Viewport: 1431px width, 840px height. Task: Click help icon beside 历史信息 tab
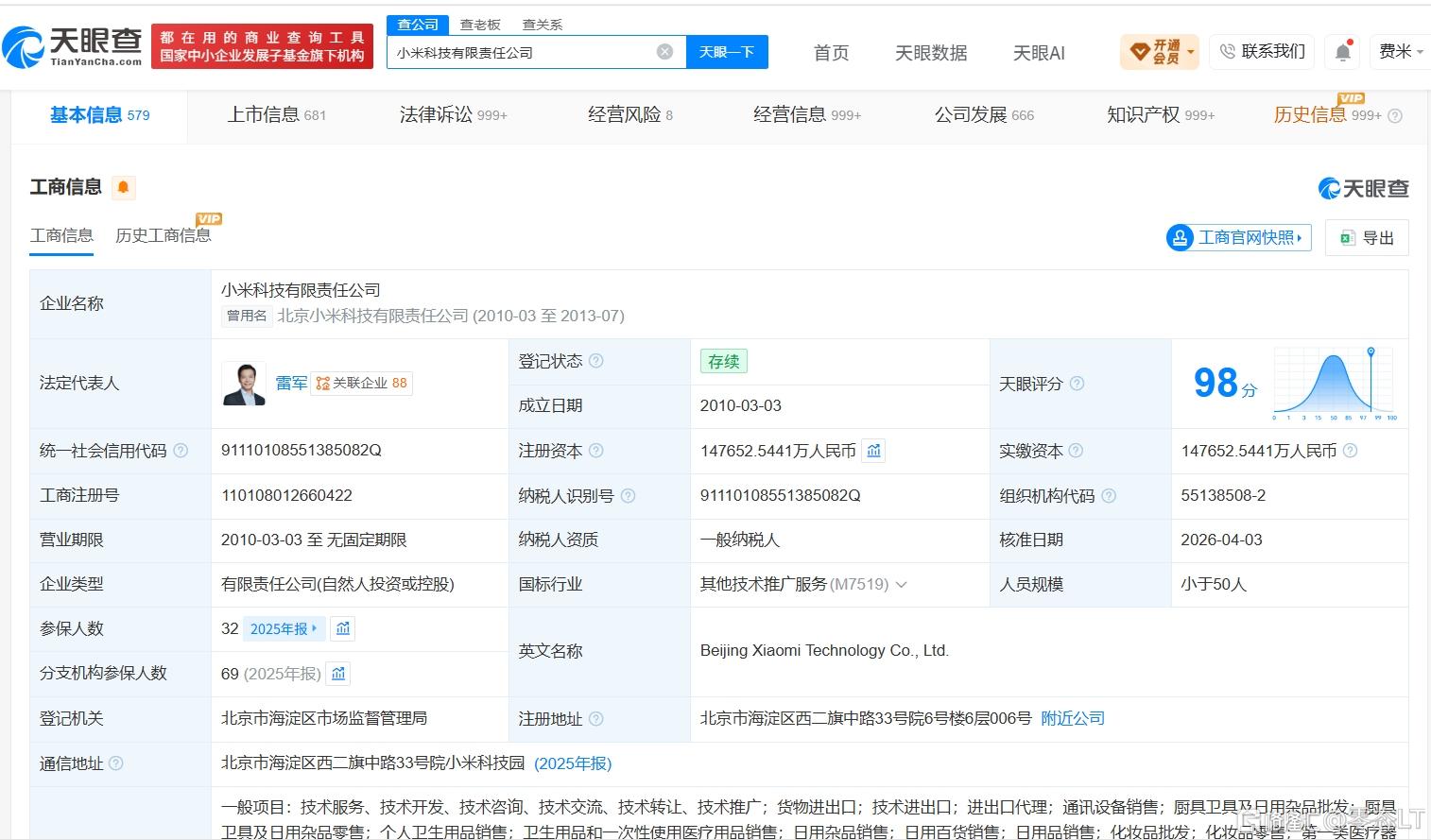1395,115
